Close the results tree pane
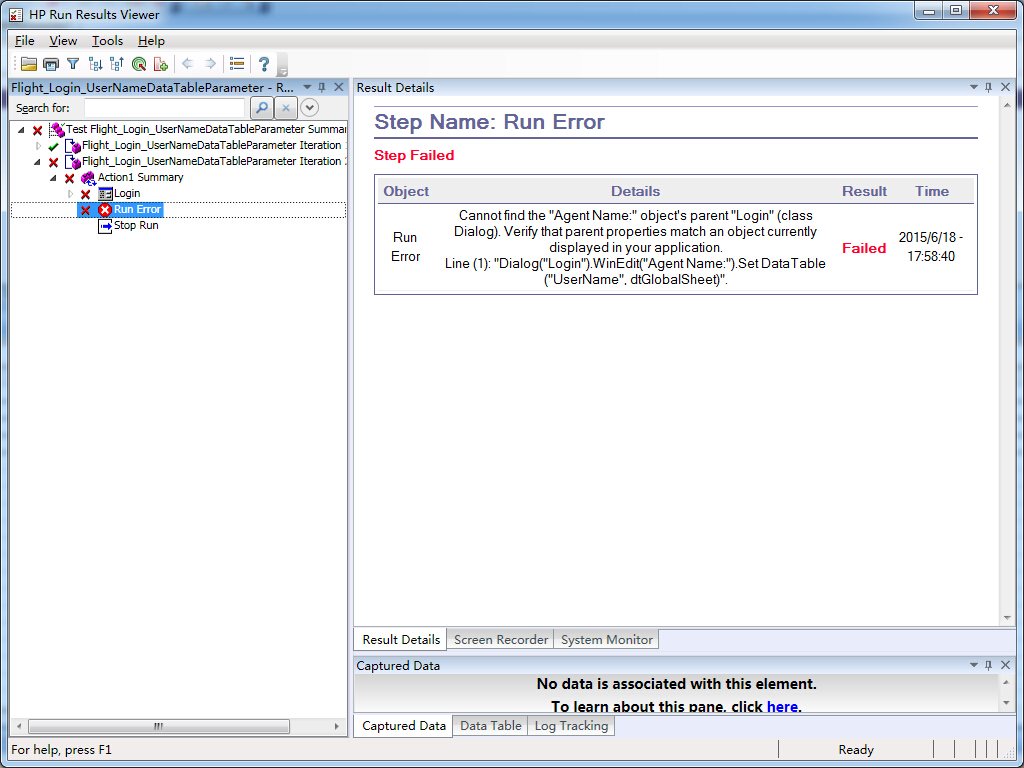This screenshot has width=1024, height=768. [338, 88]
